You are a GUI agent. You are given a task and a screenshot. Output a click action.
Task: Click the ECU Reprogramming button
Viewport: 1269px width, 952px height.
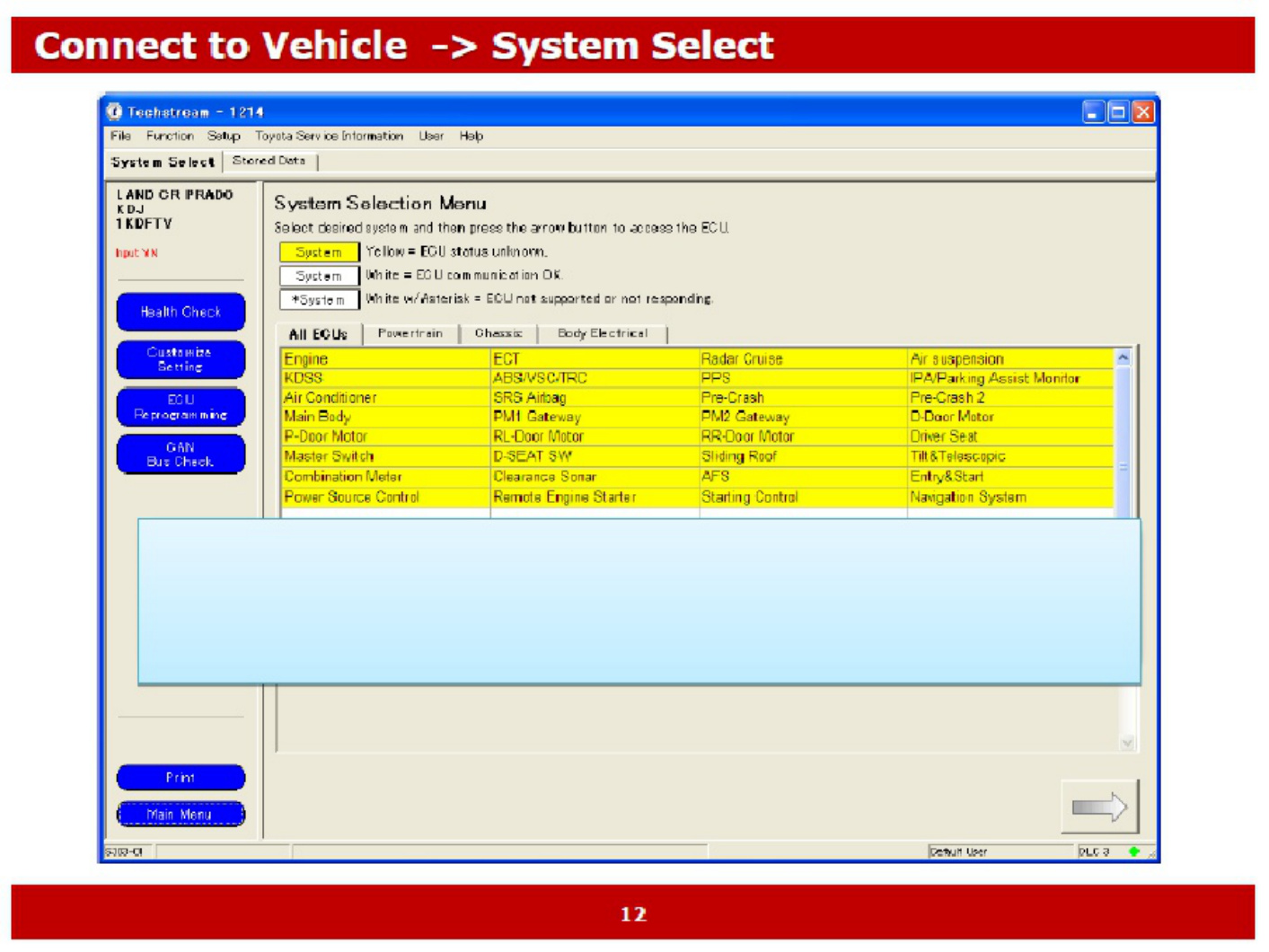tap(181, 407)
